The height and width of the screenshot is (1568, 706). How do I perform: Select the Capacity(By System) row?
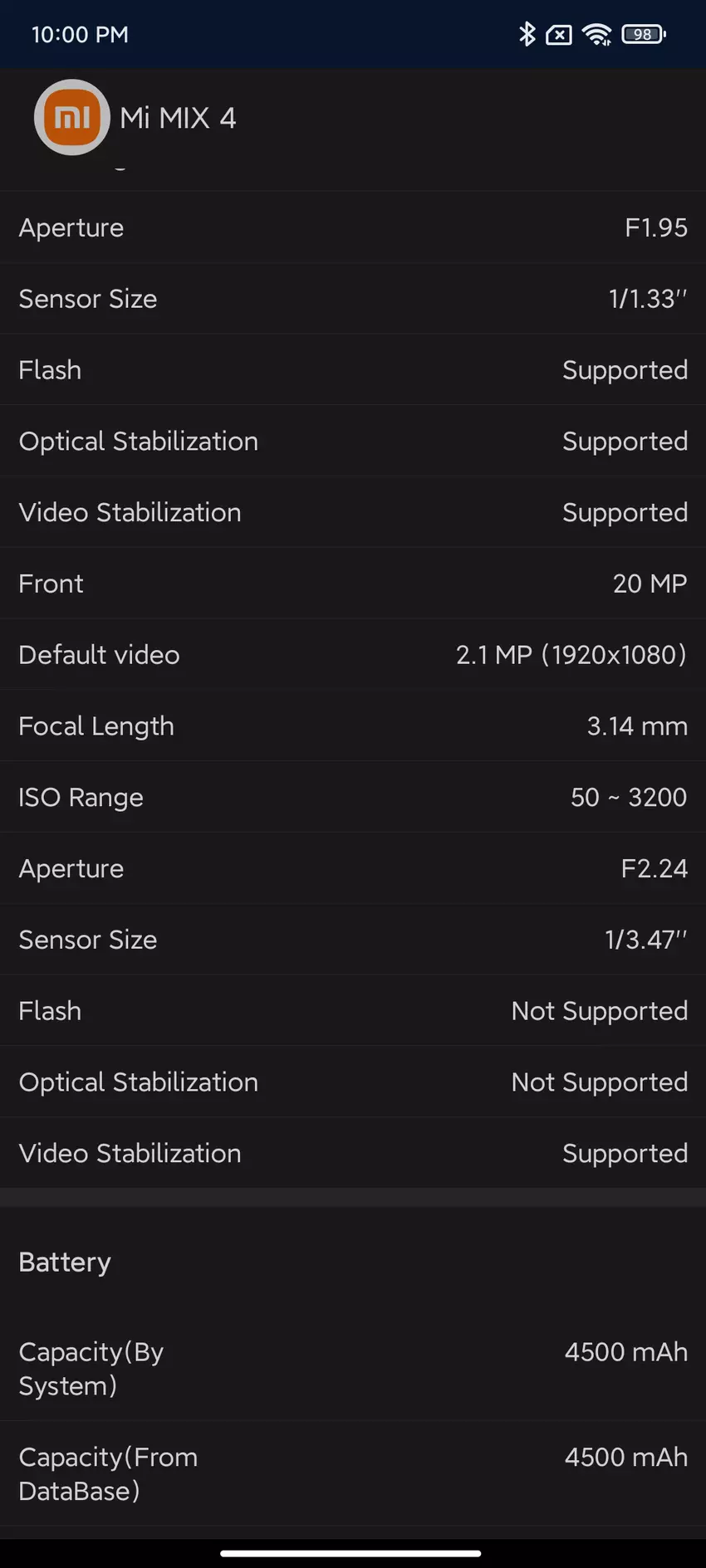tap(353, 1368)
